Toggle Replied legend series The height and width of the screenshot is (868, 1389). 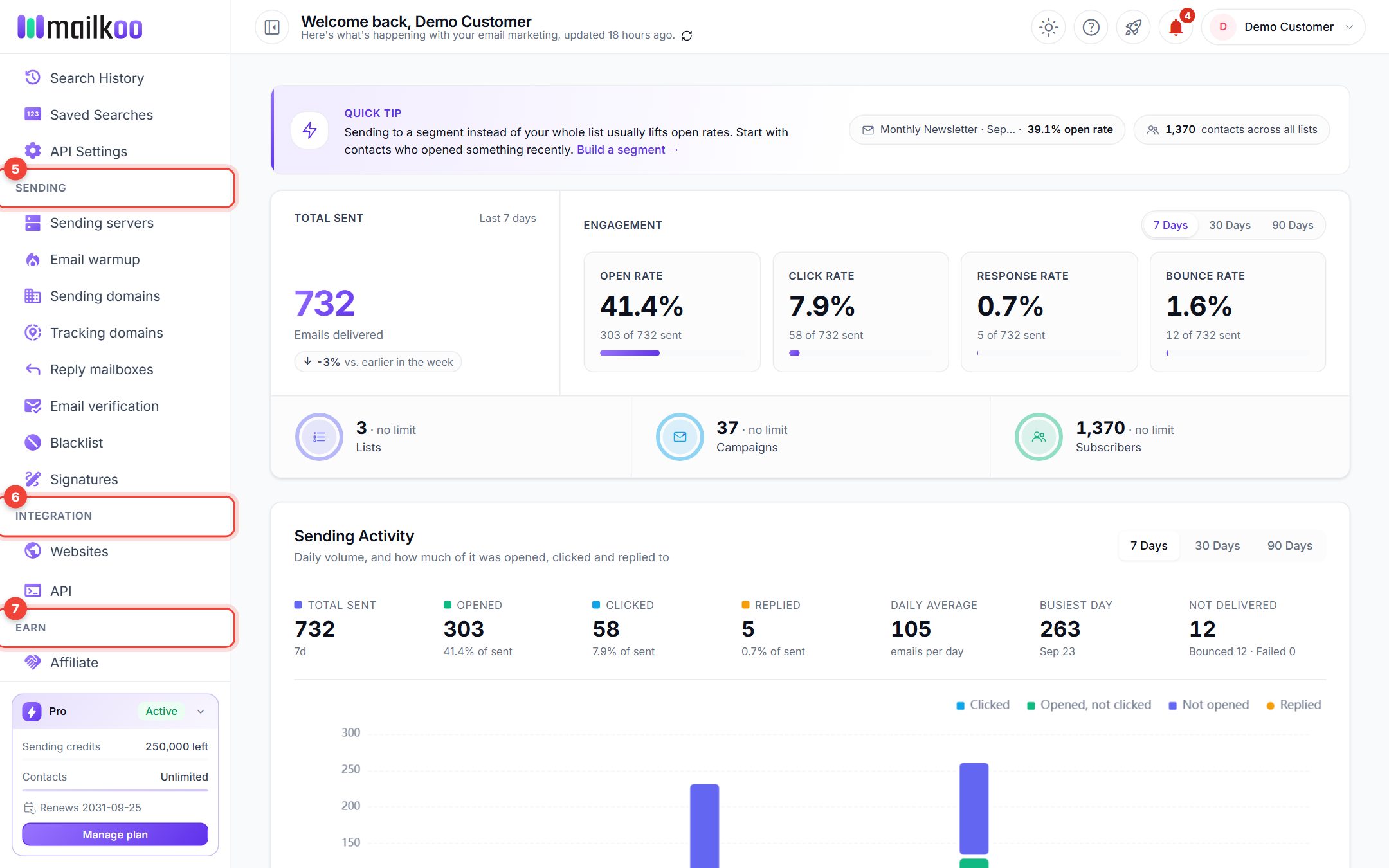tap(1294, 705)
